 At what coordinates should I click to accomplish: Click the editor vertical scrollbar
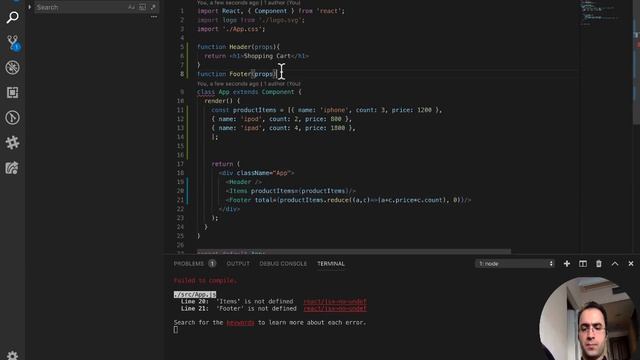(636, 62)
